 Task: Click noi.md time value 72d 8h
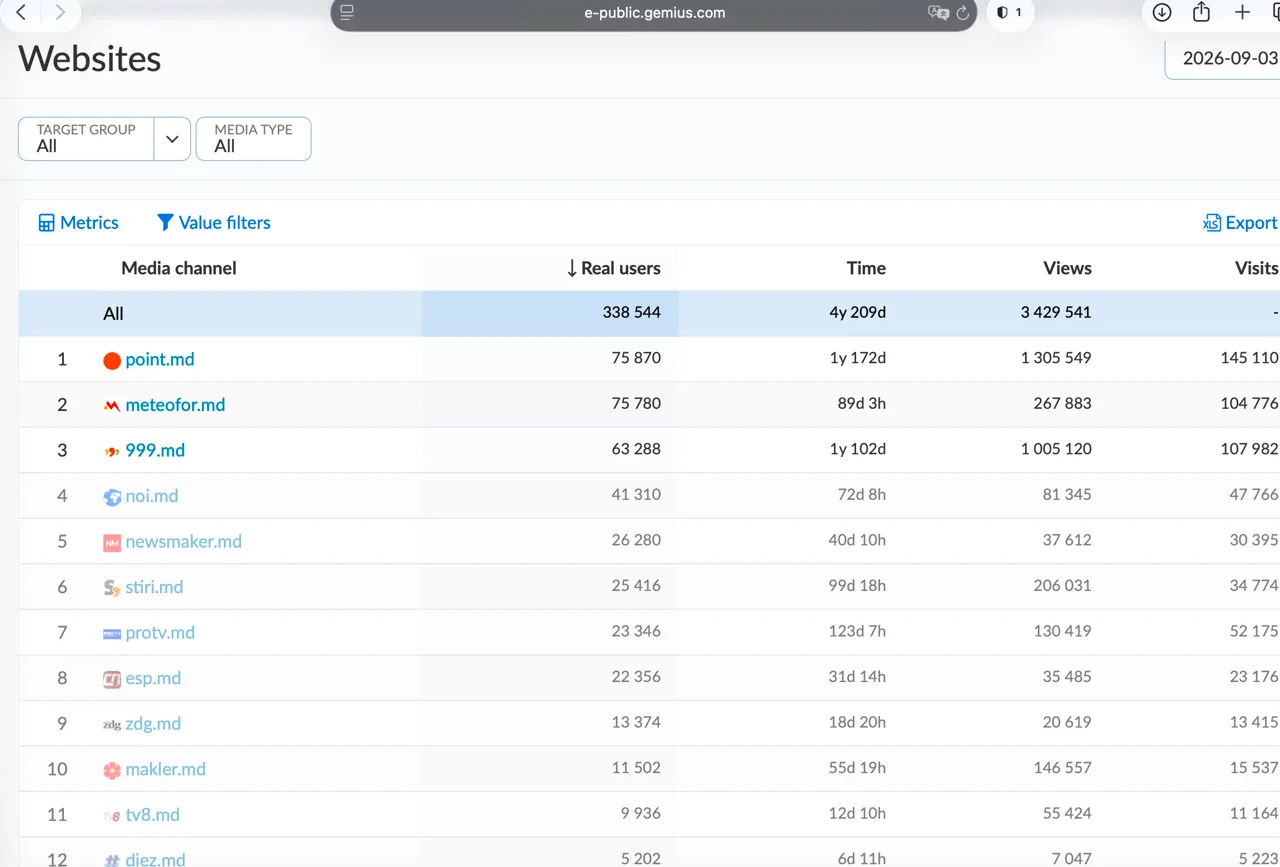coord(861,494)
